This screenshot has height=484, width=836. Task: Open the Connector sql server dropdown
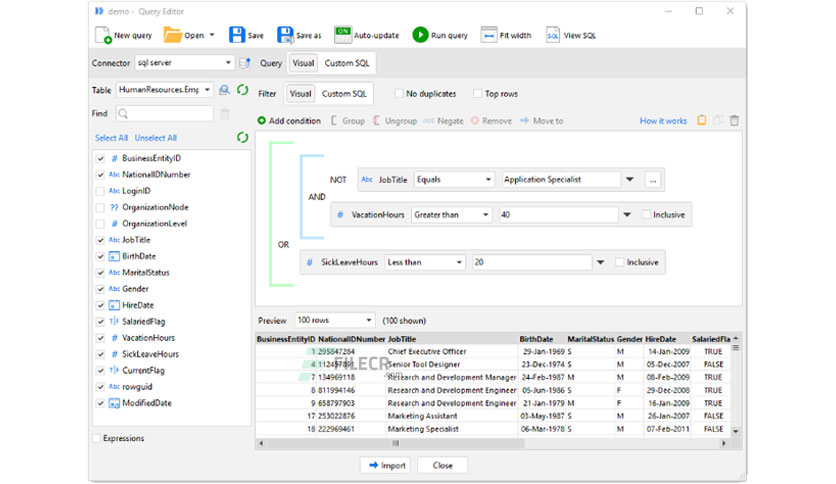click(x=184, y=63)
